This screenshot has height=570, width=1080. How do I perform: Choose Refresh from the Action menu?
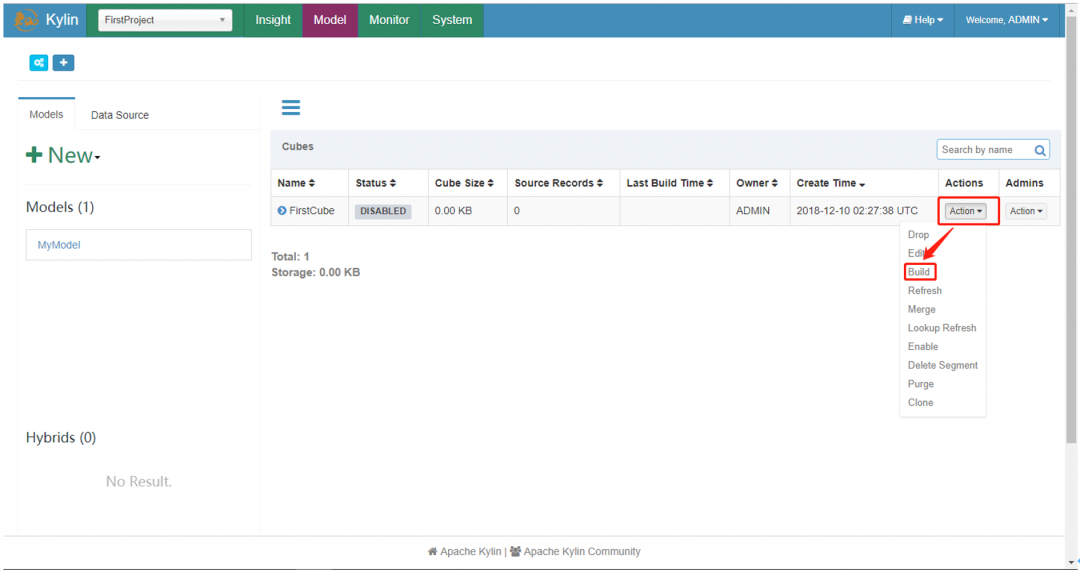924,291
